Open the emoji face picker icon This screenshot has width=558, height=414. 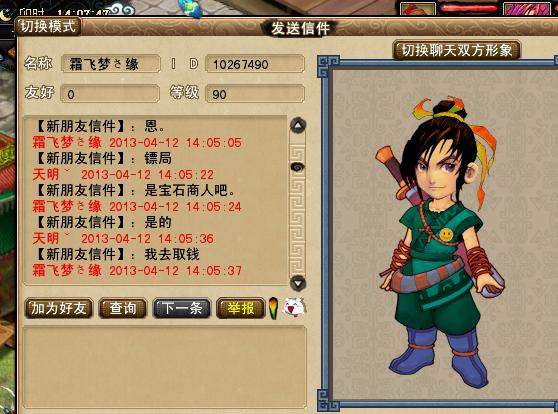click(x=294, y=307)
